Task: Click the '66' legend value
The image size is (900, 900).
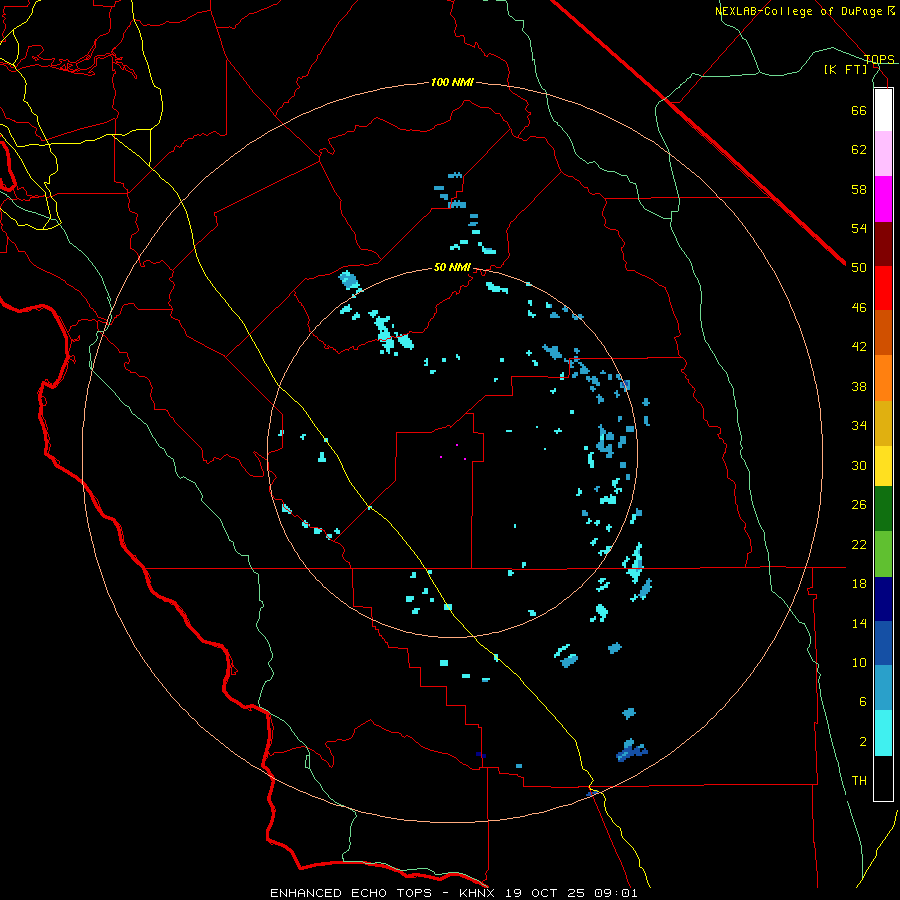Action: pos(859,110)
